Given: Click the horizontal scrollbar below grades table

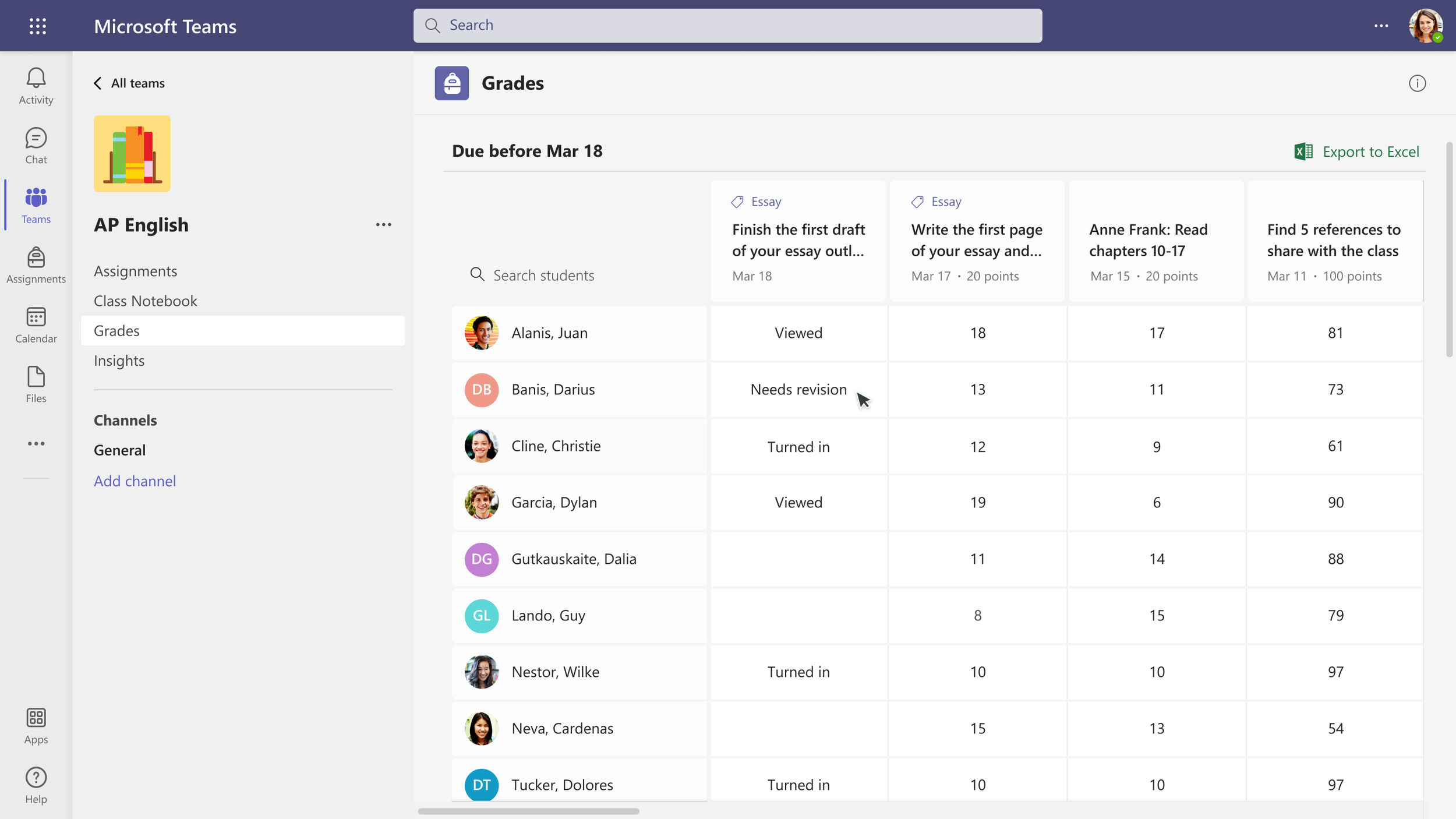Looking at the screenshot, I should pos(528,811).
